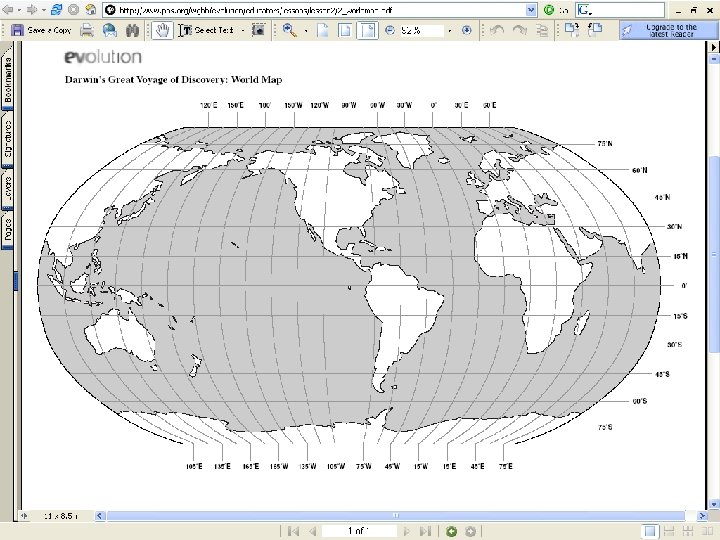Screen dimensions: 720x540
Task: Click the Select Text tool button
Action: pyautogui.click(x=206, y=30)
